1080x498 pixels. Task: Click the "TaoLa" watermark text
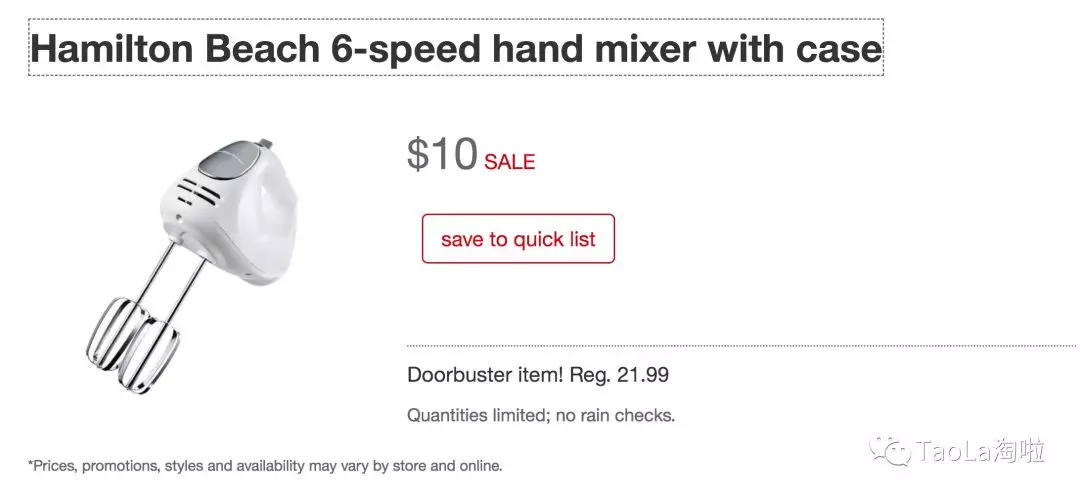coord(953,452)
